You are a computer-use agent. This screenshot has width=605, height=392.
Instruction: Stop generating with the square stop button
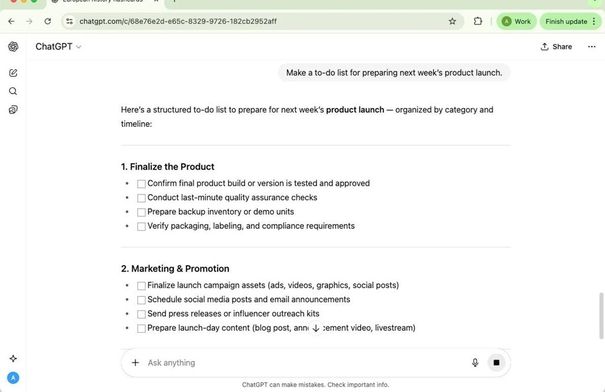click(496, 362)
